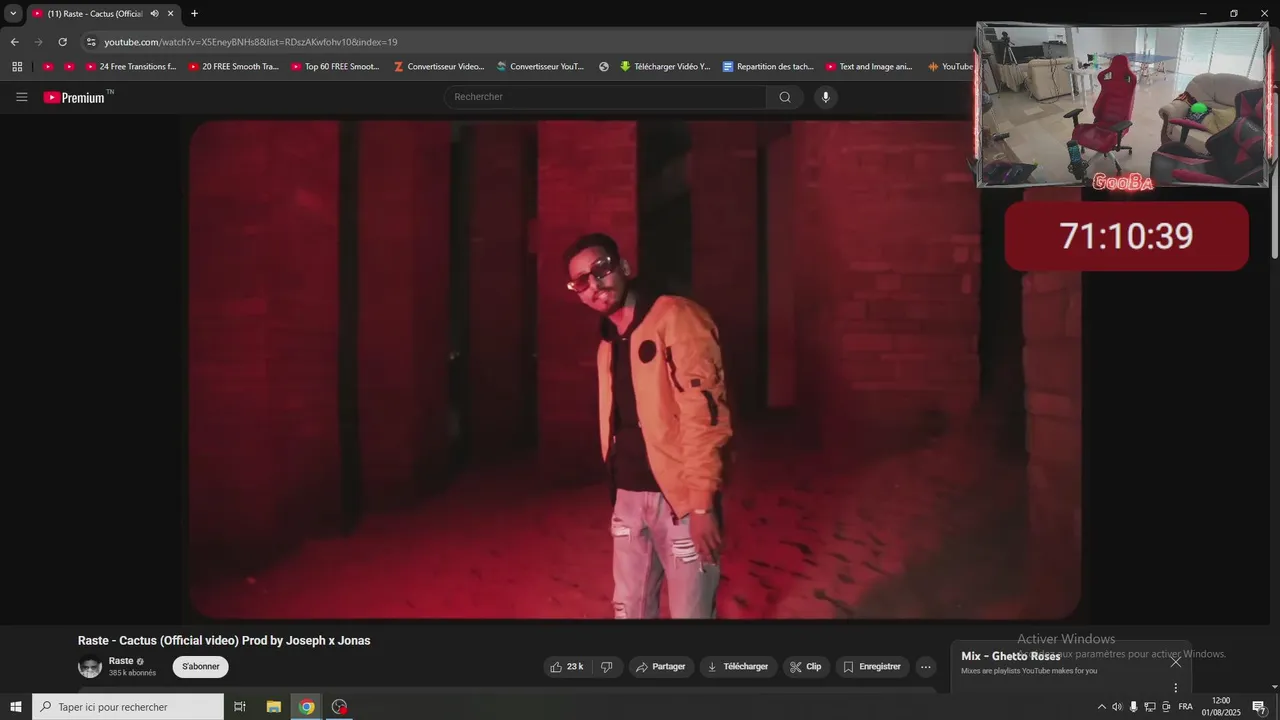This screenshot has height=720, width=1280.
Task: Show hidden tray icons chevron
Action: click(1102, 707)
